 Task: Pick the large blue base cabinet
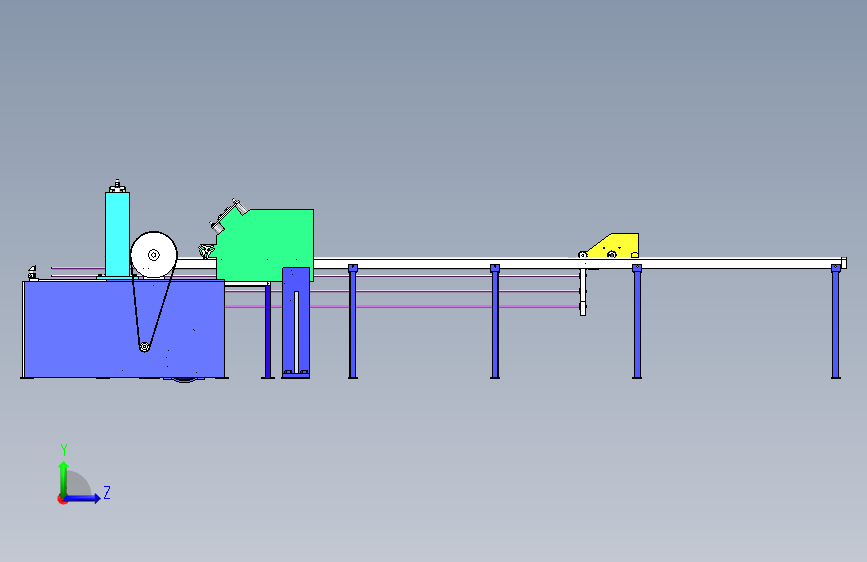pos(124,329)
